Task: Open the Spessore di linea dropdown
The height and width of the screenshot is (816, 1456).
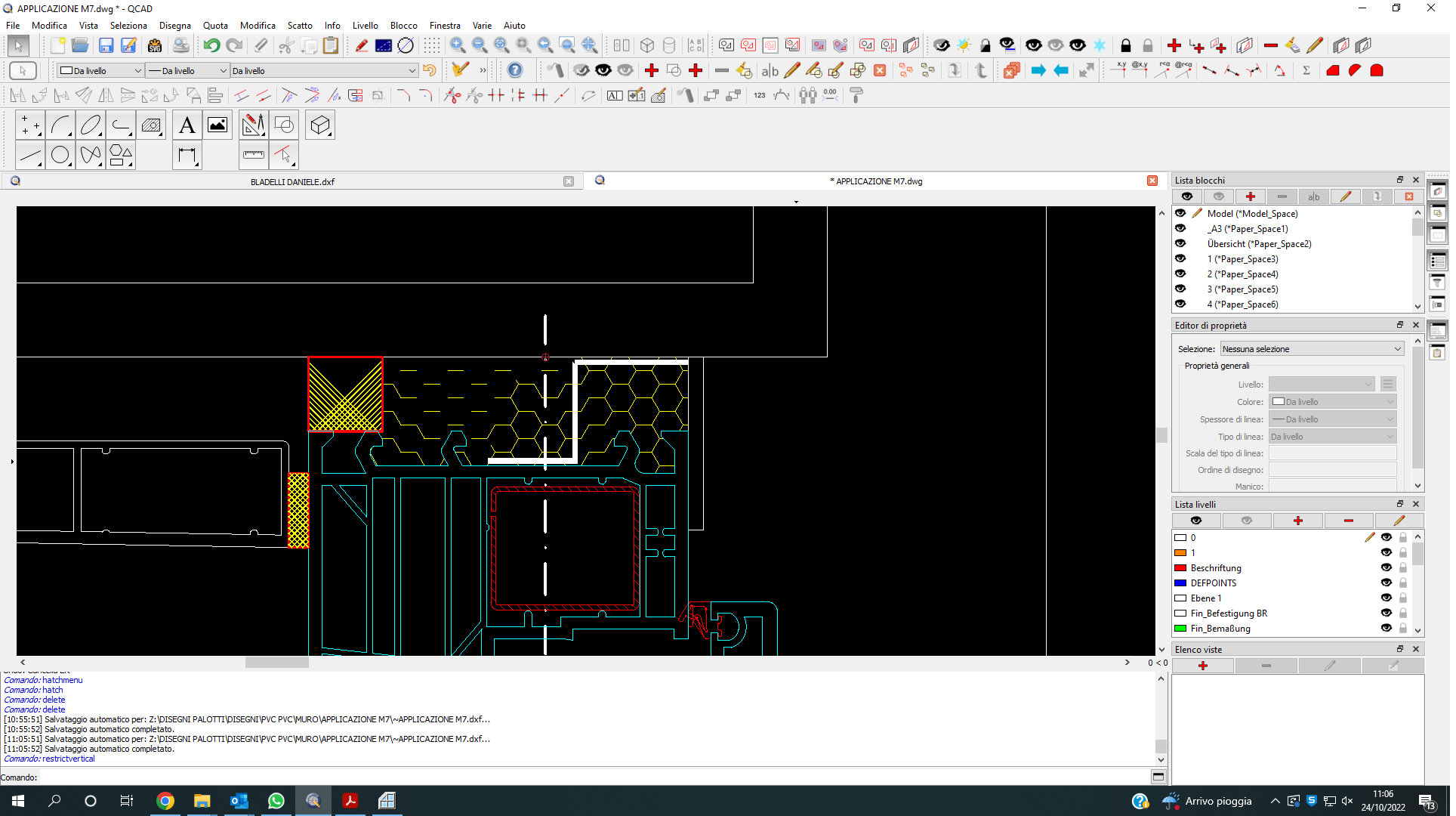Action: (x=1332, y=419)
